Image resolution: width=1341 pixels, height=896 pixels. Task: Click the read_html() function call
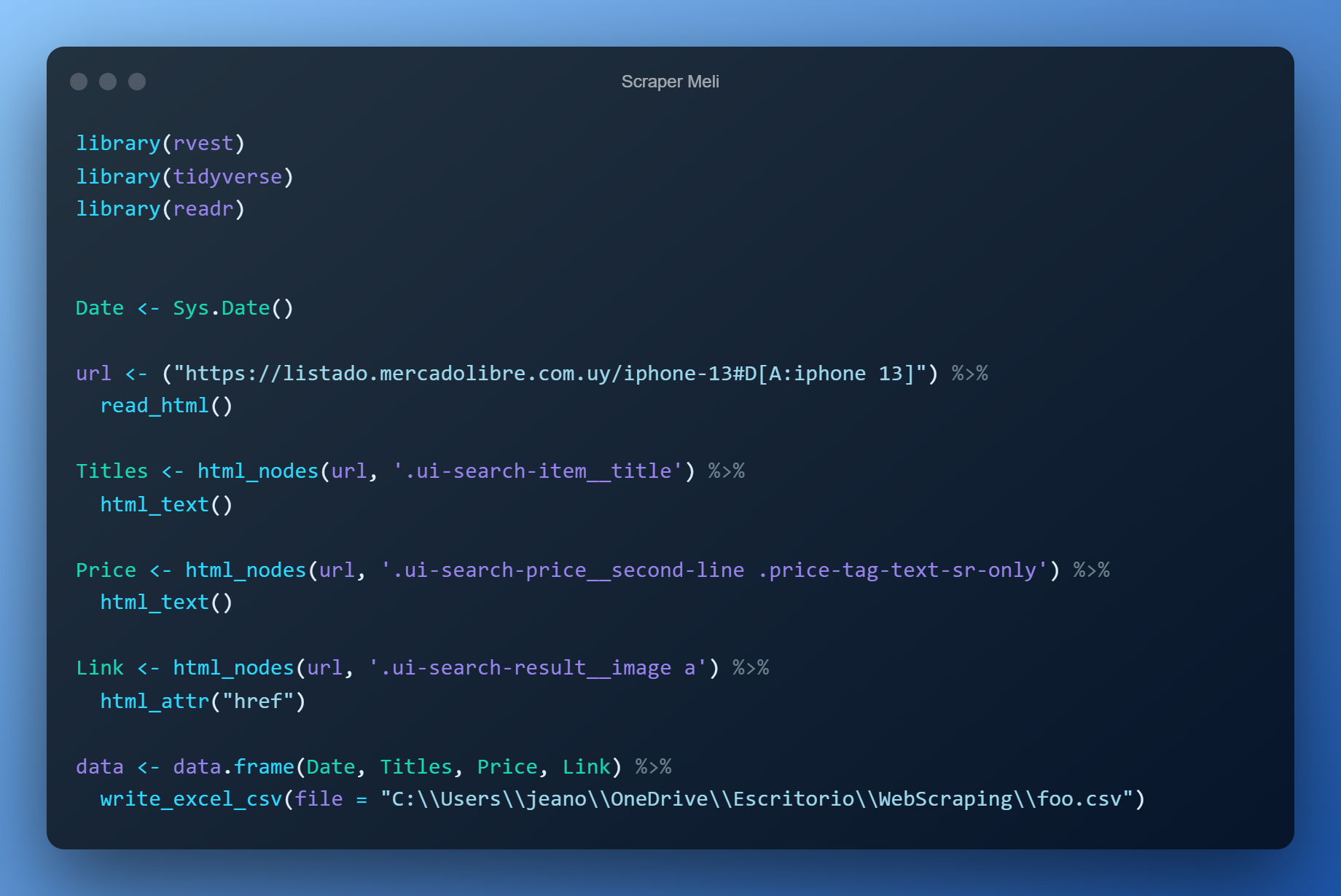coord(166,405)
